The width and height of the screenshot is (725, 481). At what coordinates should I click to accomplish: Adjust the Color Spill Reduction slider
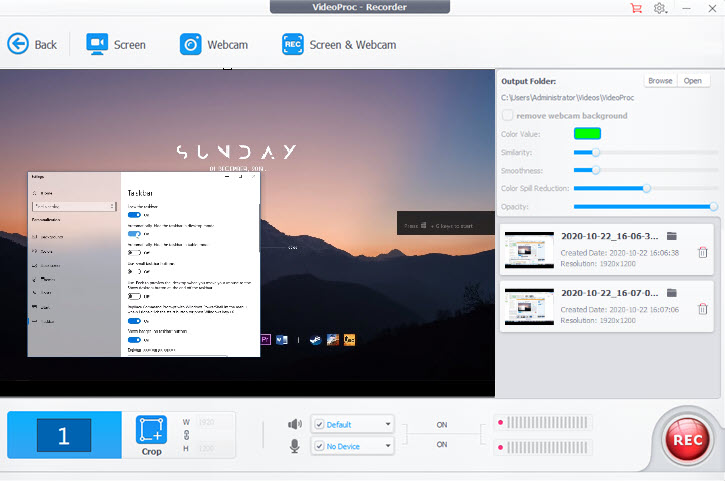click(647, 188)
